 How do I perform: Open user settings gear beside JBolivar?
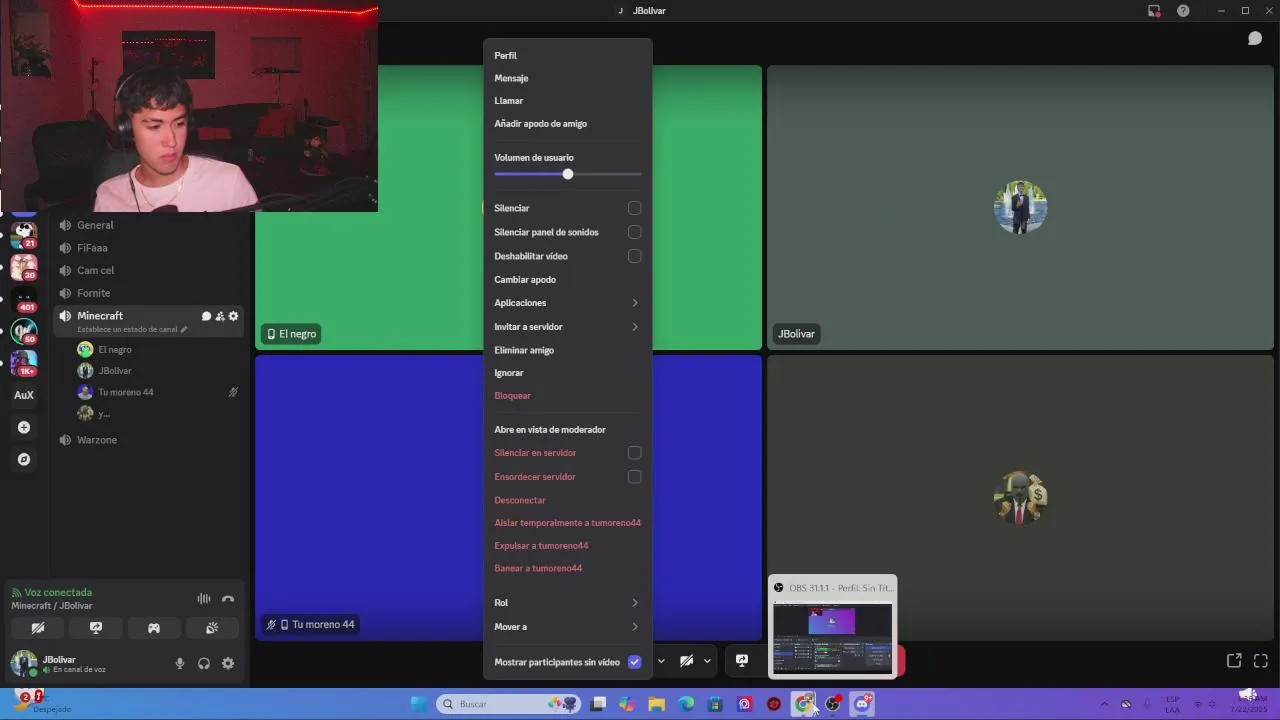pos(228,663)
